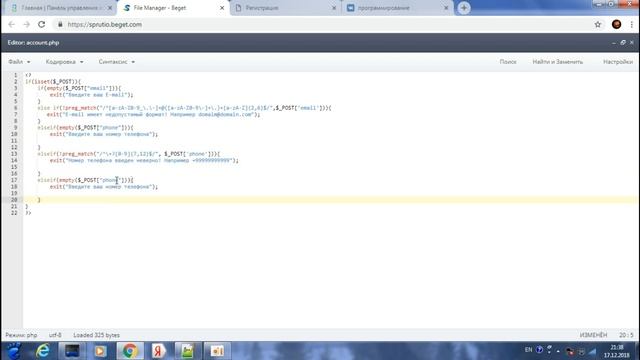The width and height of the screenshot is (640, 360).
Task: Show hidden system tray icons arrow
Action: [x=558, y=351]
